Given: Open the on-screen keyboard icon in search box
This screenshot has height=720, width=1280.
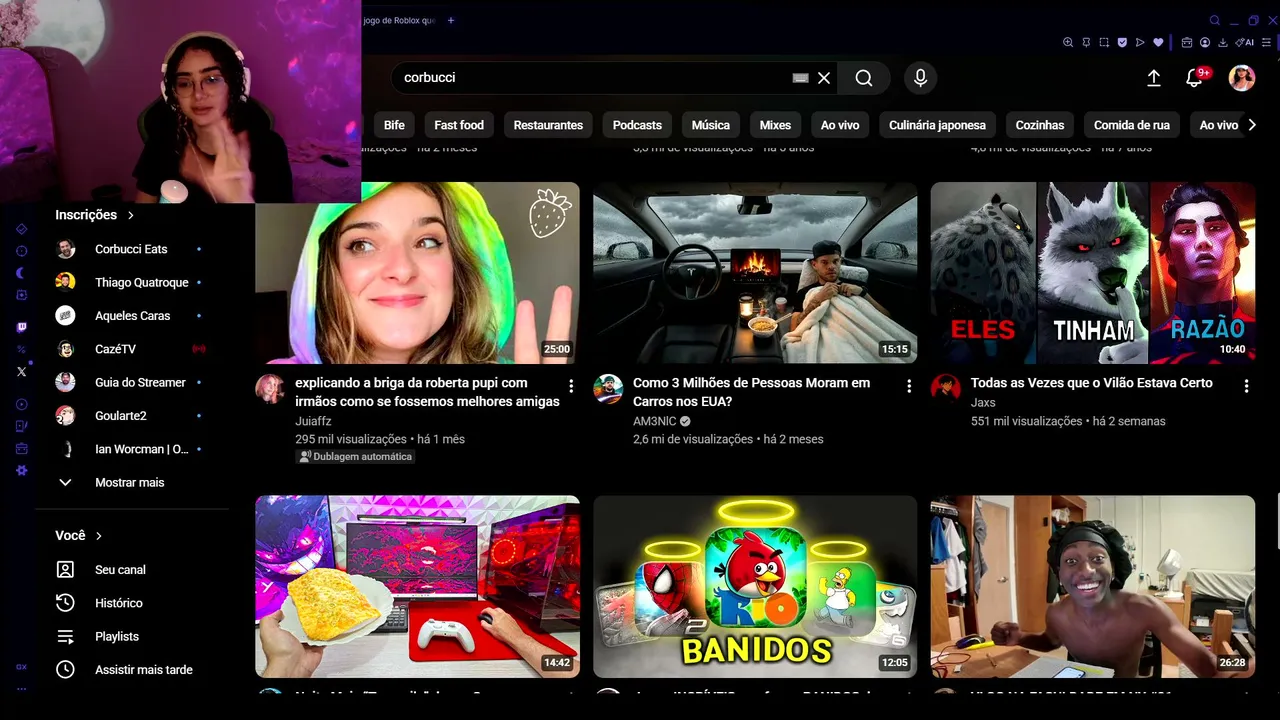Looking at the screenshot, I should [800, 78].
